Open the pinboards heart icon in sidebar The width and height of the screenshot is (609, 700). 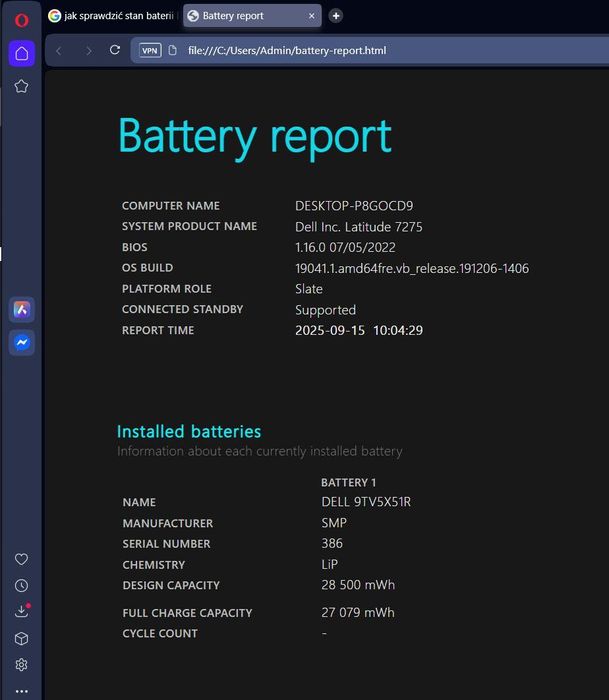tap(21, 559)
